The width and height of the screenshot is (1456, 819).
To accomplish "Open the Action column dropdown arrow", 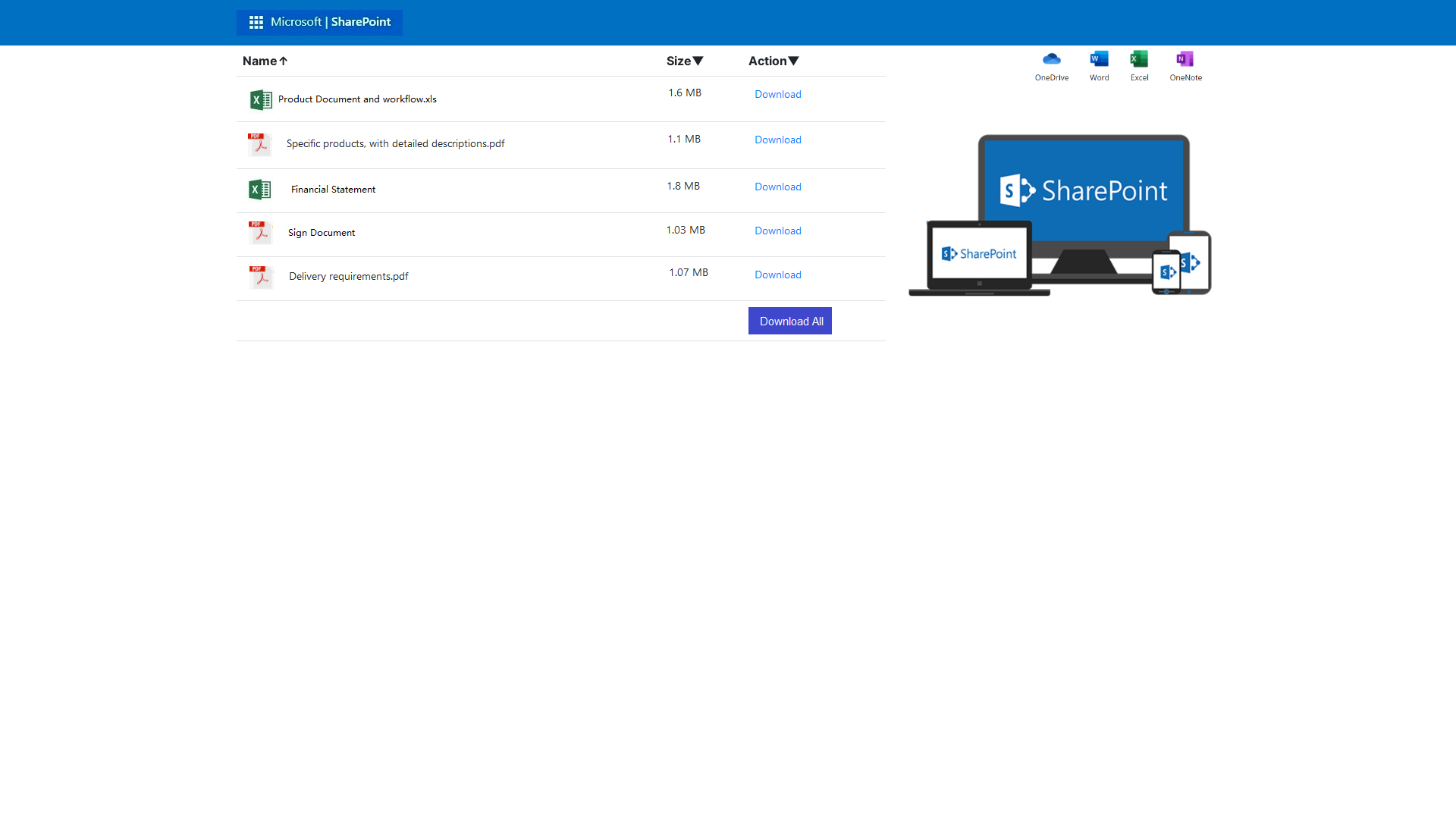I will [793, 61].
